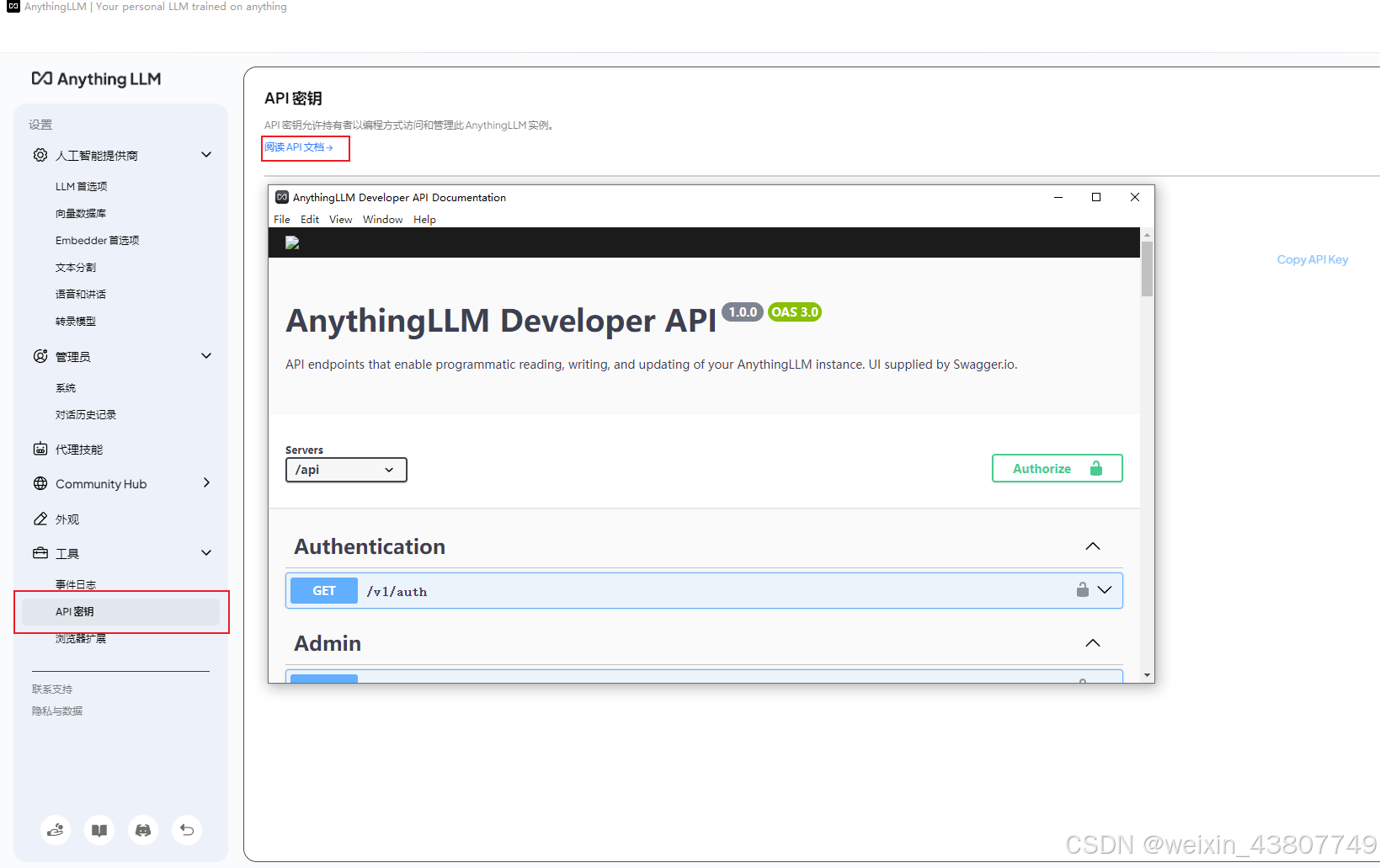This screenshot has width=1380, height=868.
Task: Click the broken image icon in Swagger header
Action: 292,242
